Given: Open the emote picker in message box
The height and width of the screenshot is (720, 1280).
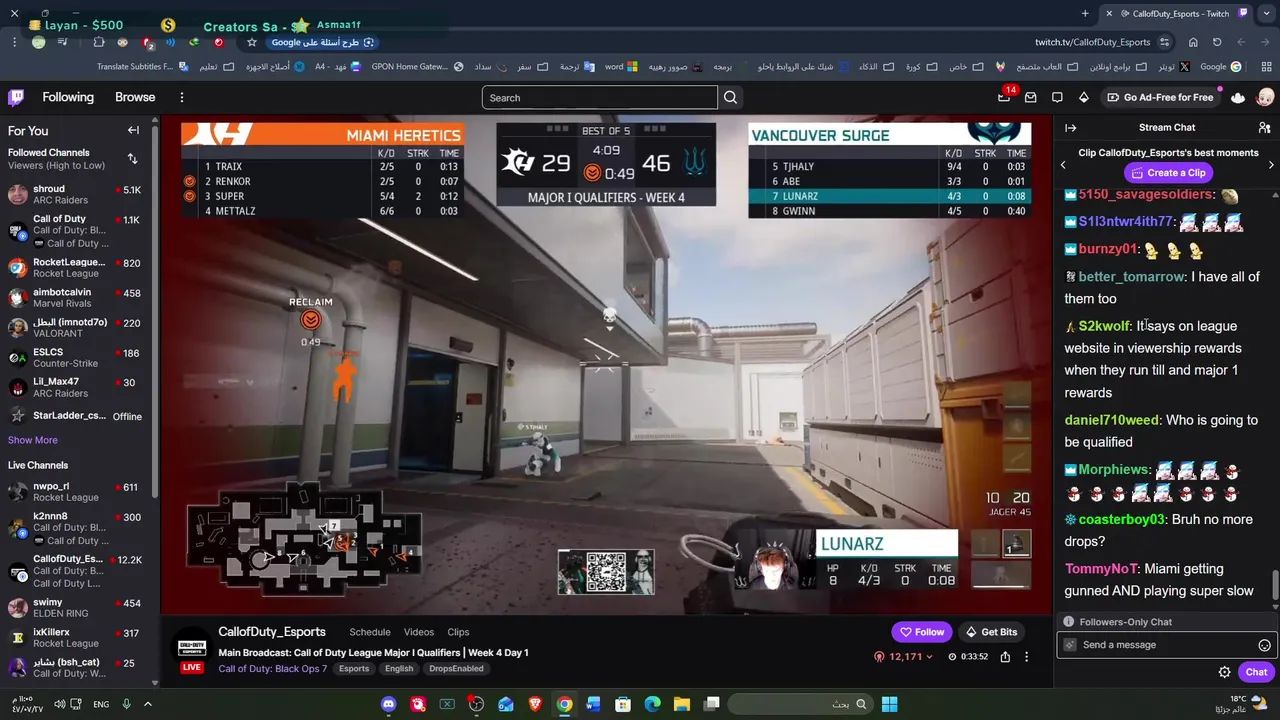Looking at the screenshot, I should pyautogui.click(x=1264, y=645).
